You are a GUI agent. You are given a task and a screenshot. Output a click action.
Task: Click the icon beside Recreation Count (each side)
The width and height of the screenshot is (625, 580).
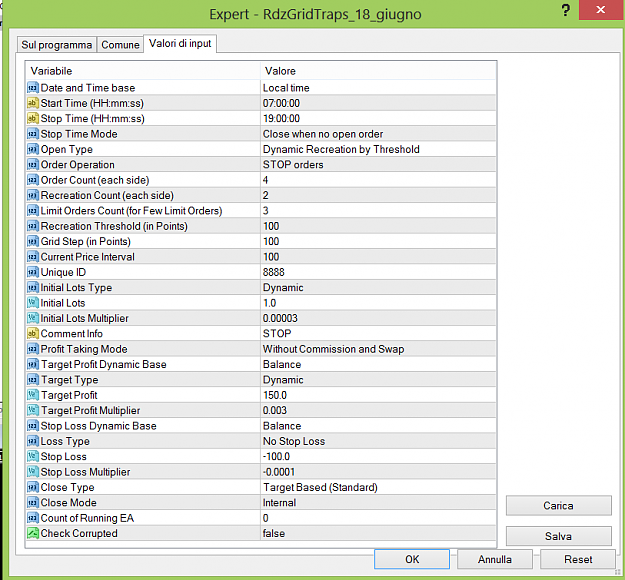(x=33, y=195)
